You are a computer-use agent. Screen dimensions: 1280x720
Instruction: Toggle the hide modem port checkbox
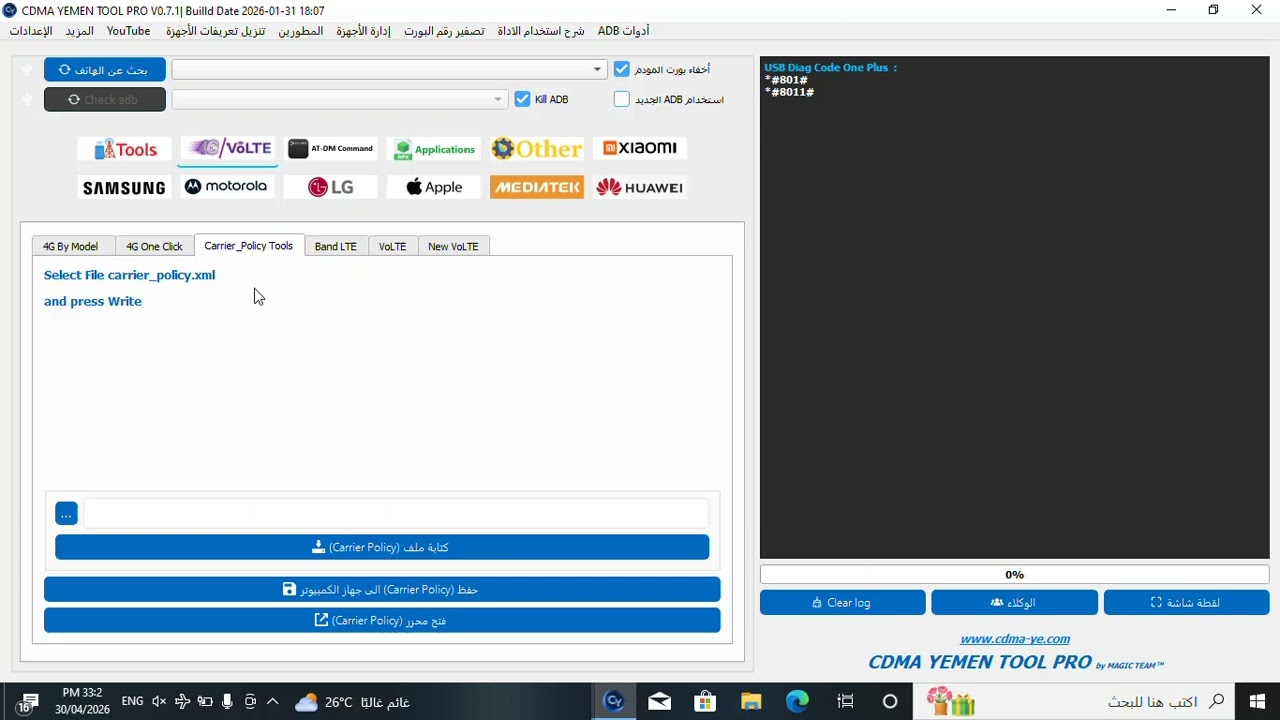point(622,69)
